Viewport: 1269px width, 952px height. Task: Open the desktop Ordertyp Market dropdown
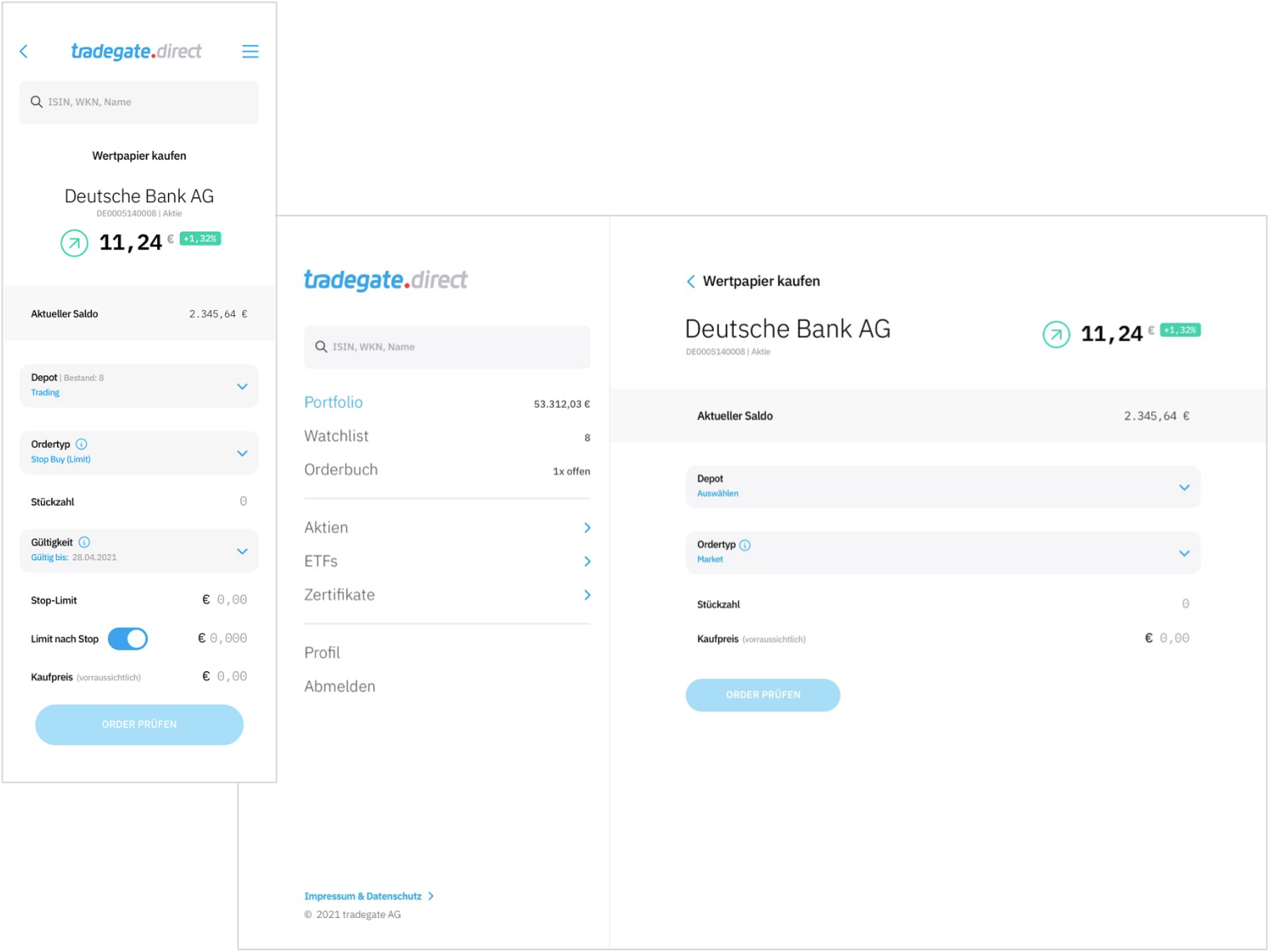[x=943, y=552]
